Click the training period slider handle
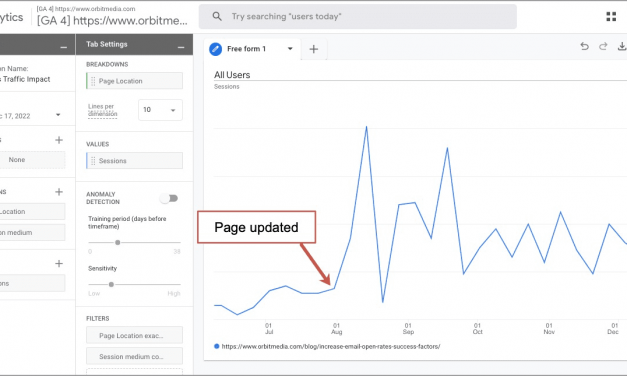 (x=118, y=242)
